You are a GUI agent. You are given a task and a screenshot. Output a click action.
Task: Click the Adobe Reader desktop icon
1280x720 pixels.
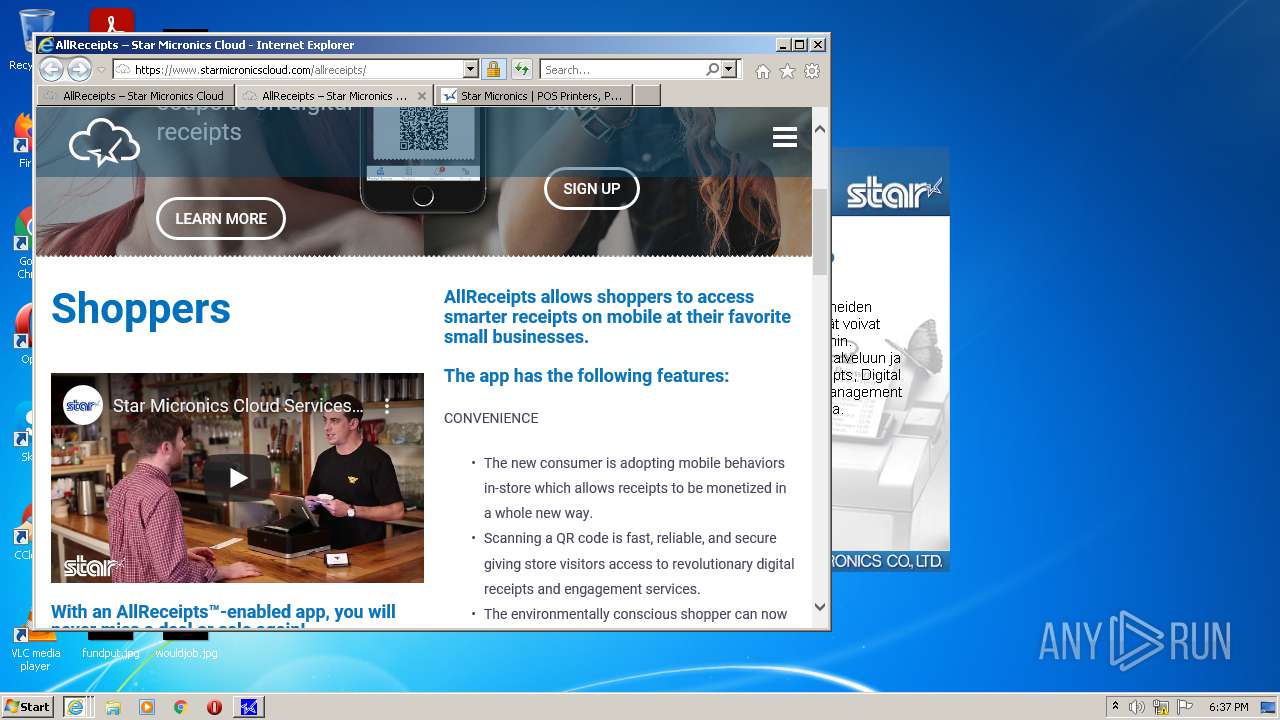[x=112, y=21]
